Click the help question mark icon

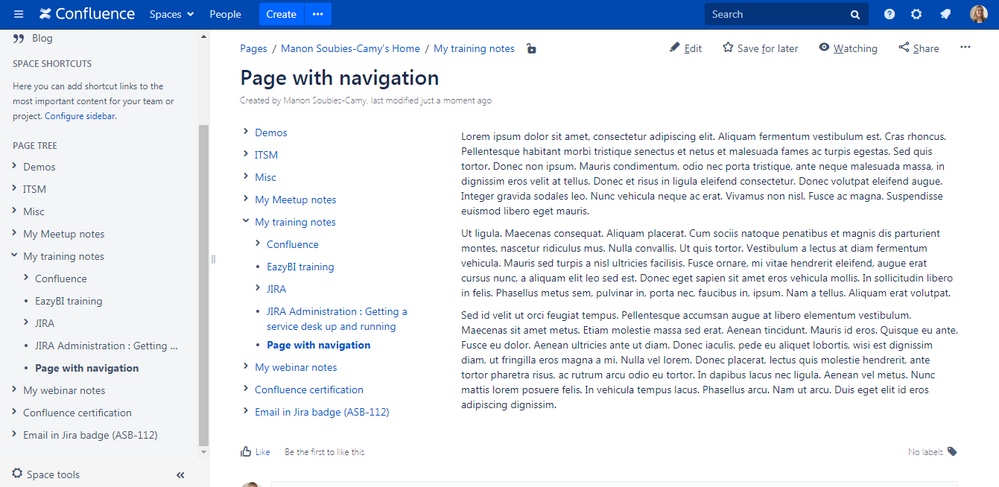click(889, 14)
